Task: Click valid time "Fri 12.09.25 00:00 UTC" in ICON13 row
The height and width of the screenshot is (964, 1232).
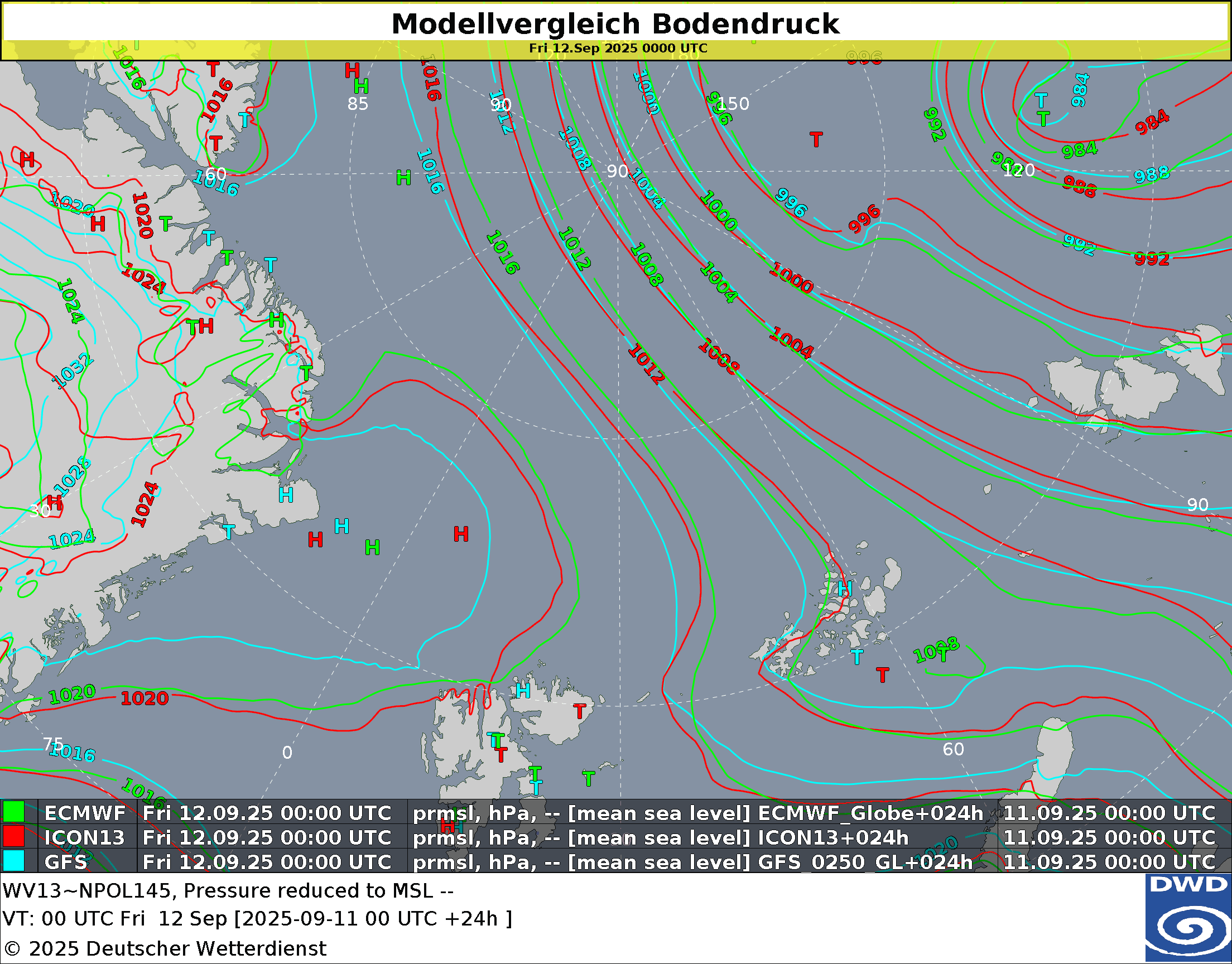Action: click(266, 837)
